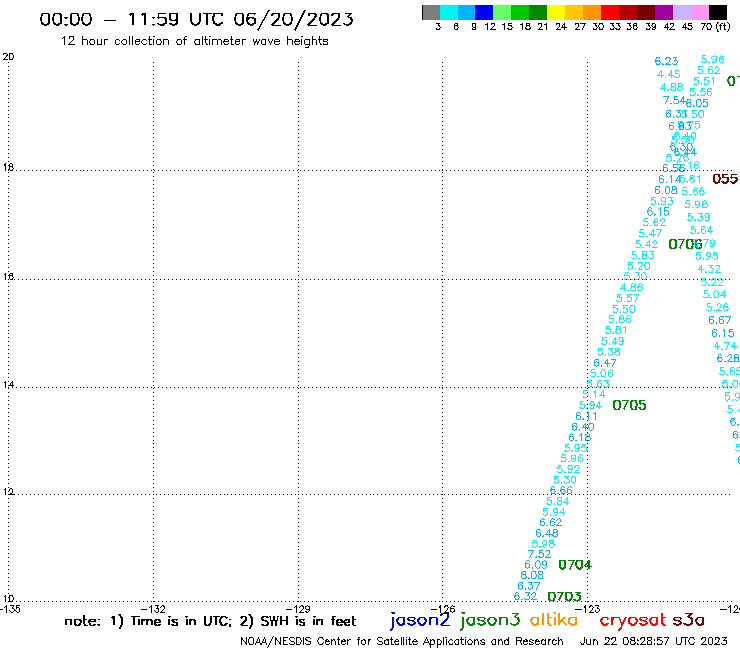Click the cyan 6 ft legend swatch
The width and height of the screenshot is (740, 650).
[x=449, y=12]
